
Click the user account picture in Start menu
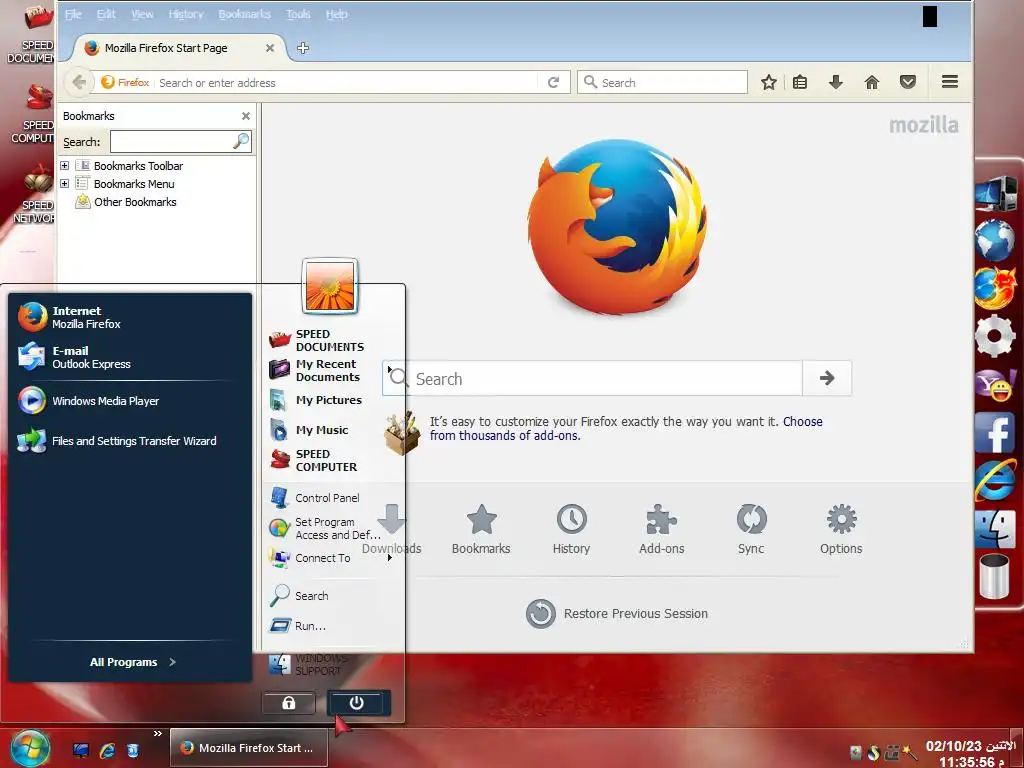point(330,286)
